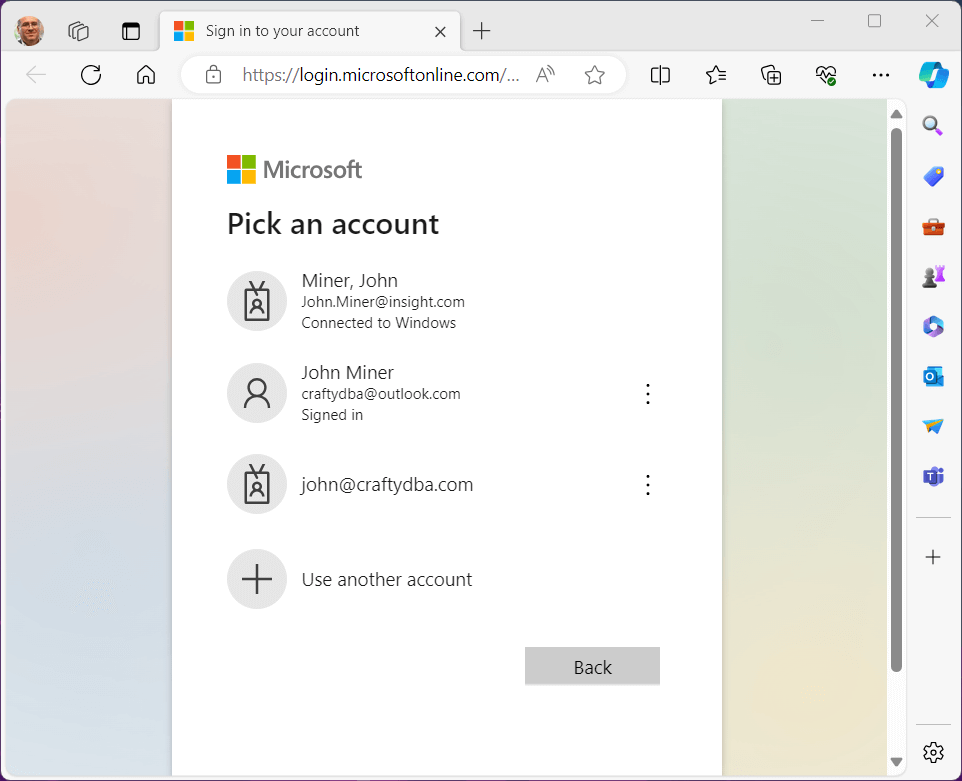Open a new browser tab
Image resolution: width=962 pixels, height=781 pixels.
482,31
